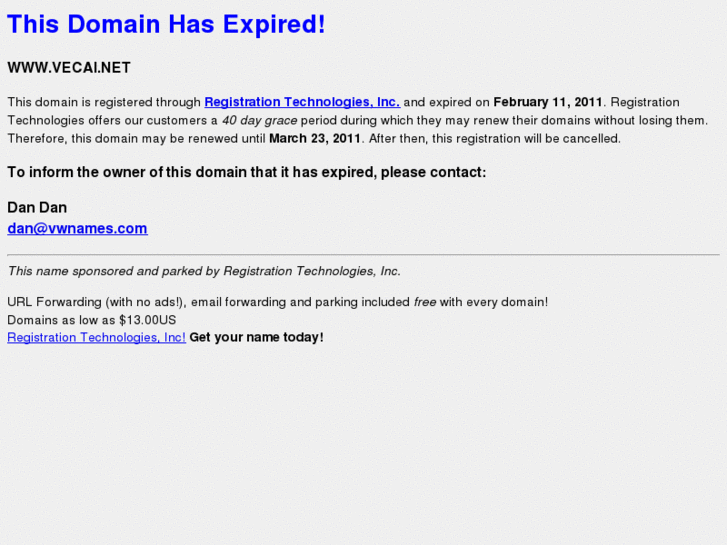Click the 'Domains as low as $13.00US' line
Image resolution: width=727 pixels, height=545 pixels.
pos(91,319)
